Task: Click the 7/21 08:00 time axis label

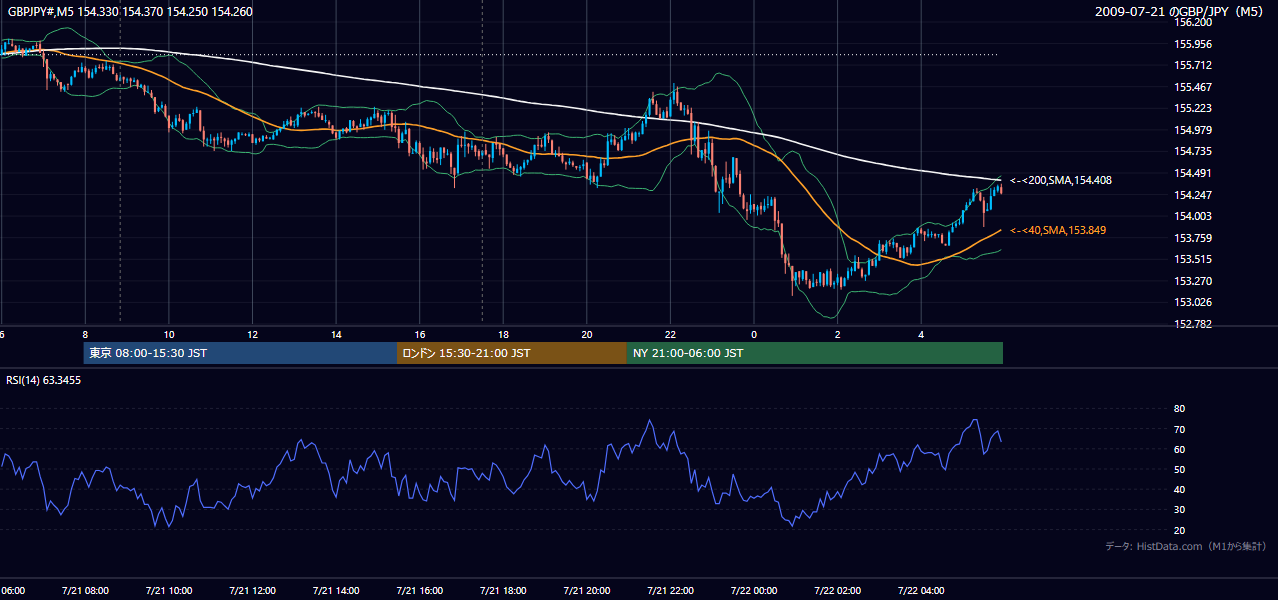Action: [85, 591]
